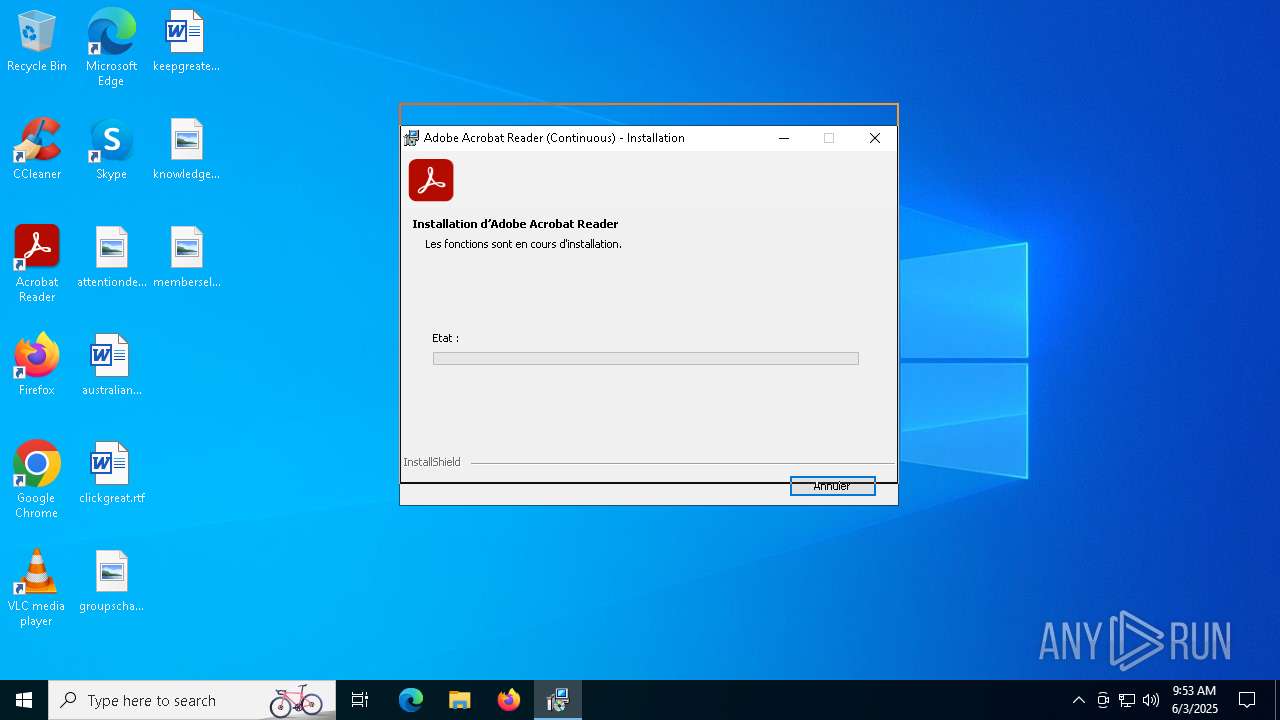This screenshot has height=720, width=1280.
Task: Select the keepgreate... Word document icon
Action: point(186,42)
